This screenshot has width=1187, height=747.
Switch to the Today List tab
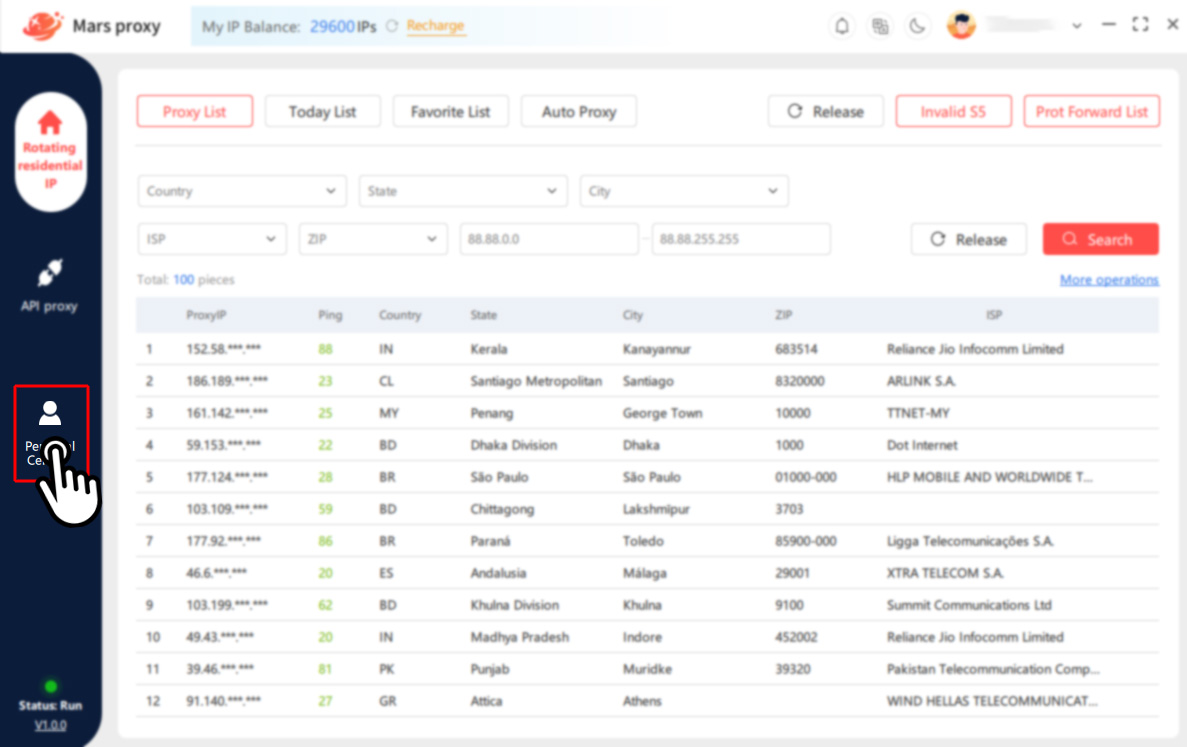coord(322,111)
